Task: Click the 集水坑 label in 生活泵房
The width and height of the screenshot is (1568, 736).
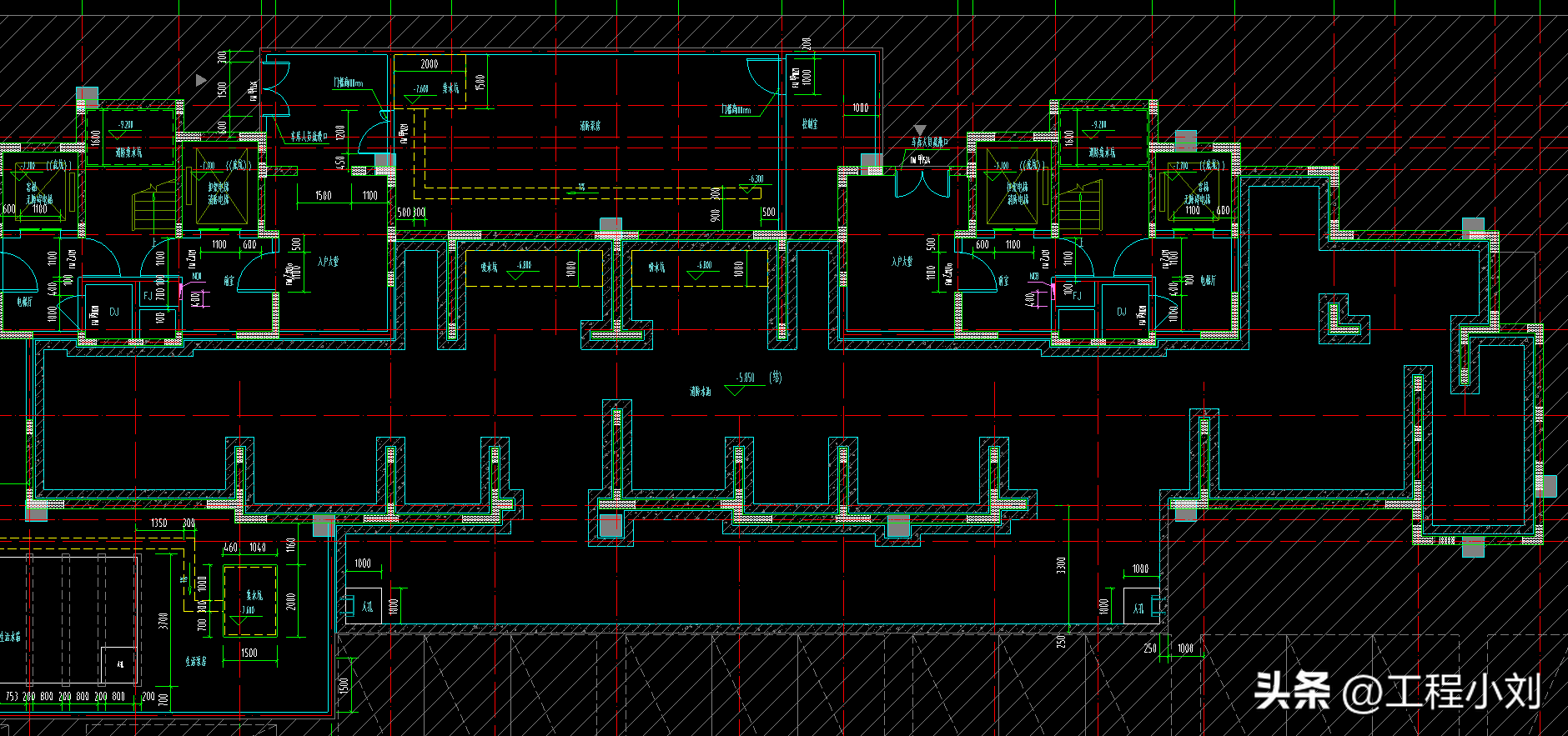Action: coord(254,595)
